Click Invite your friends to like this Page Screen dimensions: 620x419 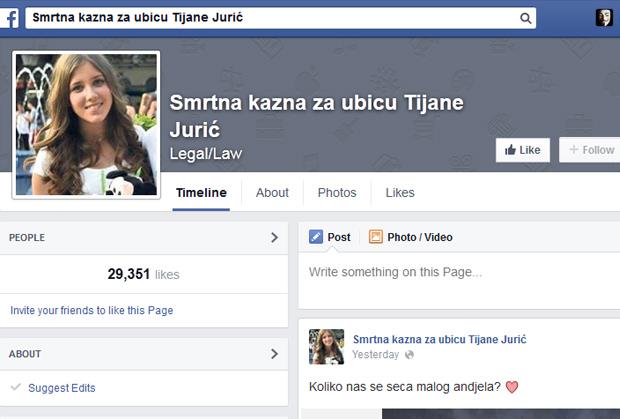[92, 310]
